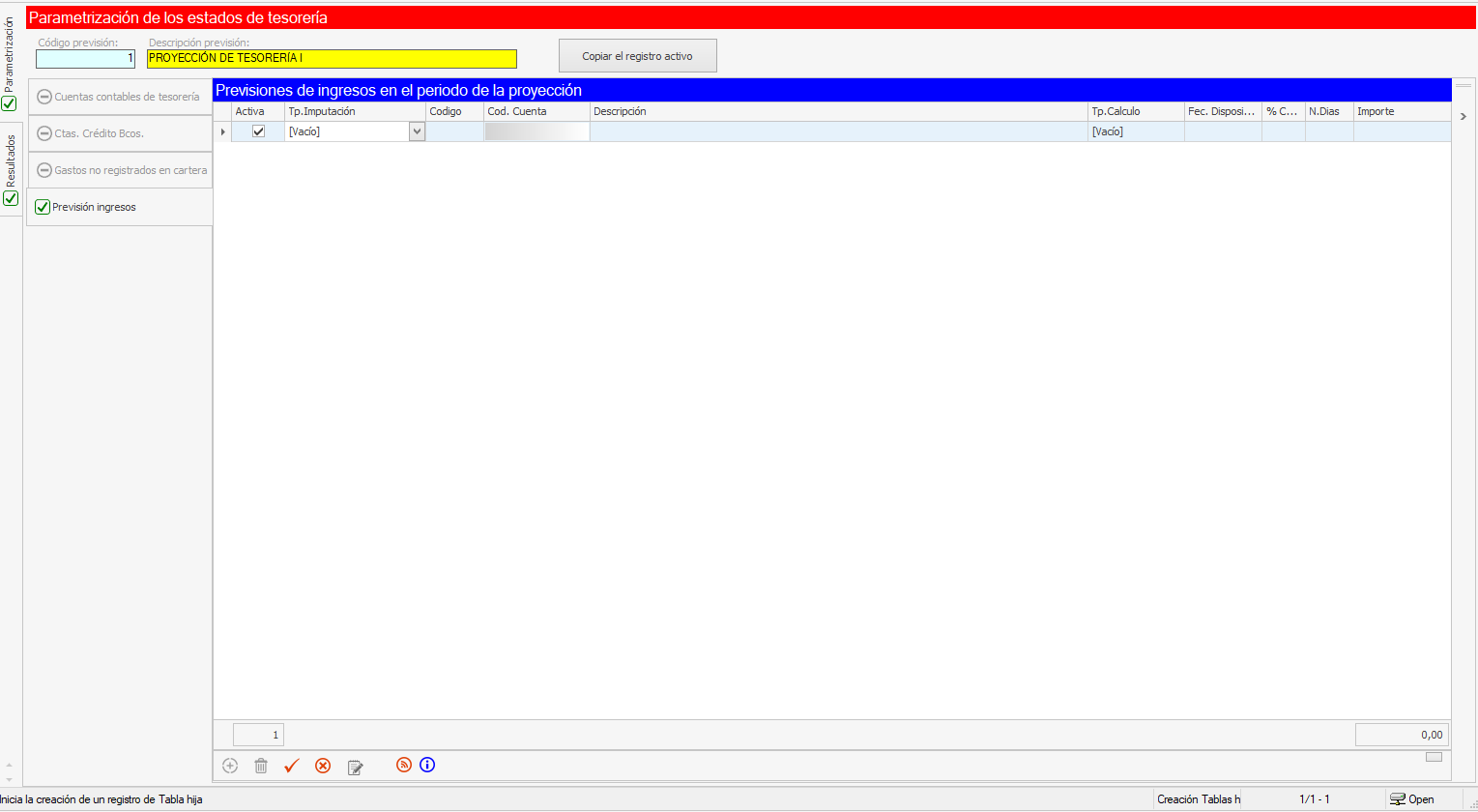Open Cuentas contables de tesorería section
This screenshot has width=1478, height=812.
click(x=120, y=97)
